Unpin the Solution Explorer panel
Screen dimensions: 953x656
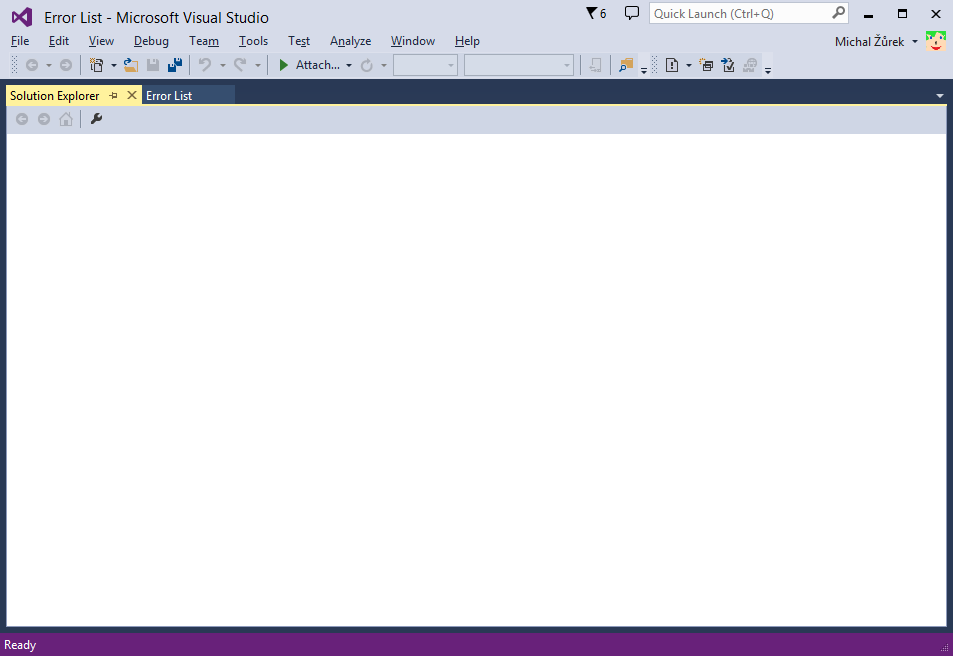coord(113,96)
